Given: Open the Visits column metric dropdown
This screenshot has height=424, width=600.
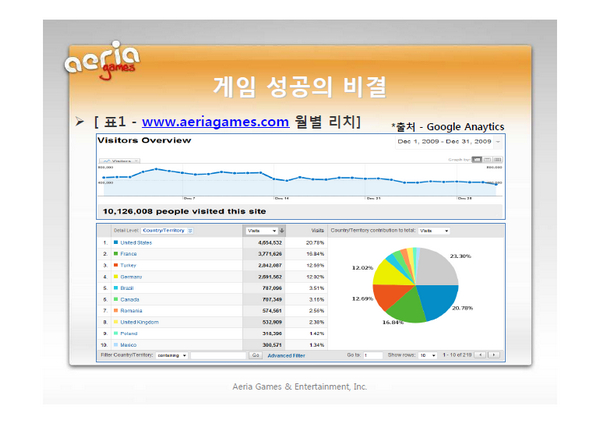Looking at the screenshot, I should click(262, 231).
